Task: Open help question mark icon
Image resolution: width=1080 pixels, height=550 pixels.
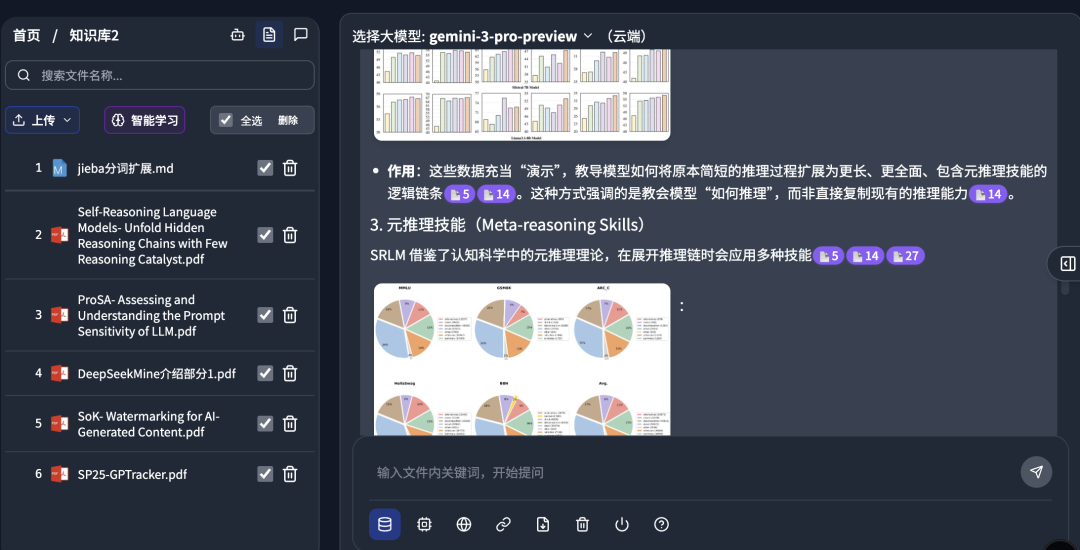Action: 661,525
